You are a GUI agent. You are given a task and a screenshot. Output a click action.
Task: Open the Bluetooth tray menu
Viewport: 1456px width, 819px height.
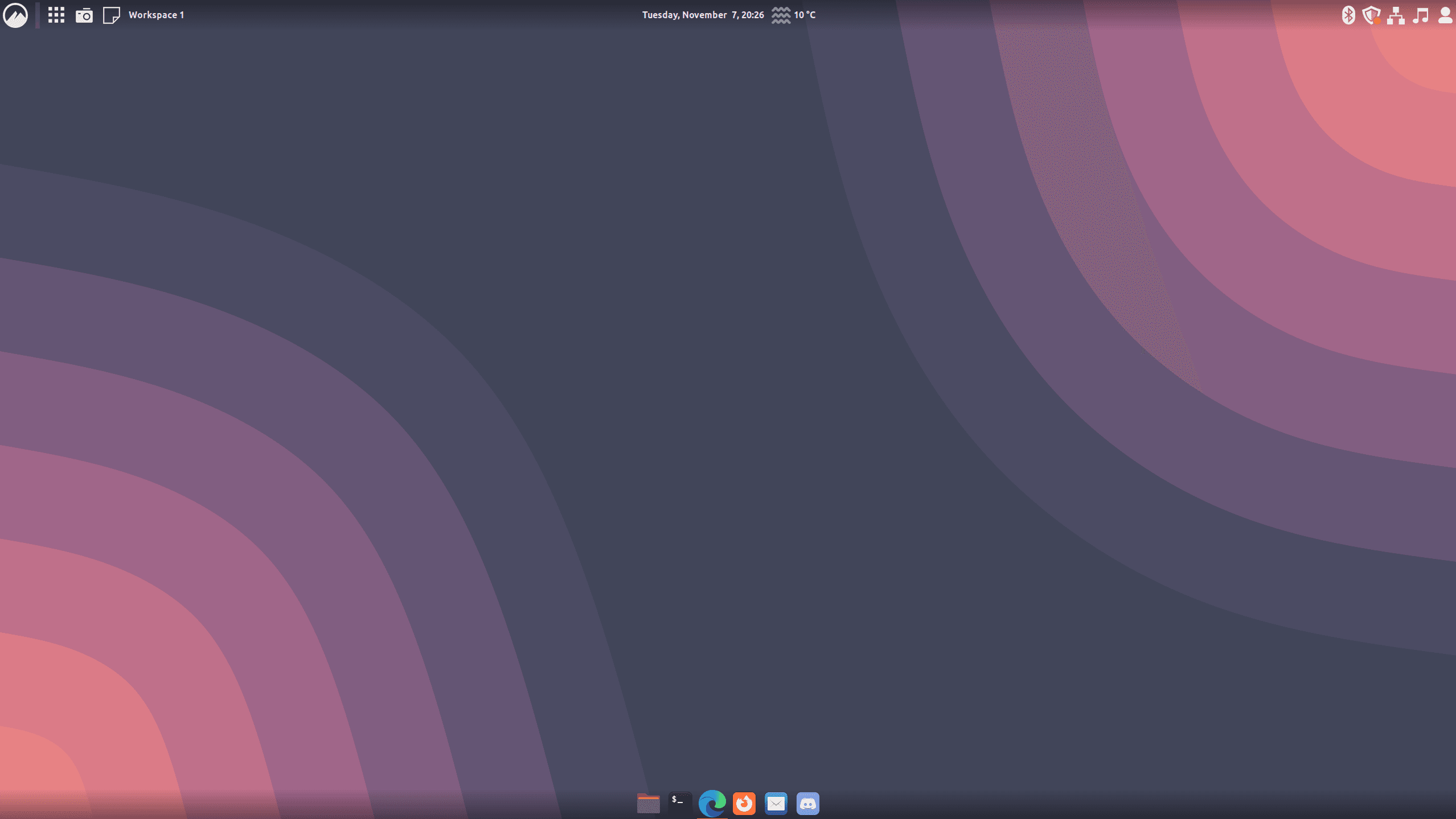click(x=1348, y=15)
